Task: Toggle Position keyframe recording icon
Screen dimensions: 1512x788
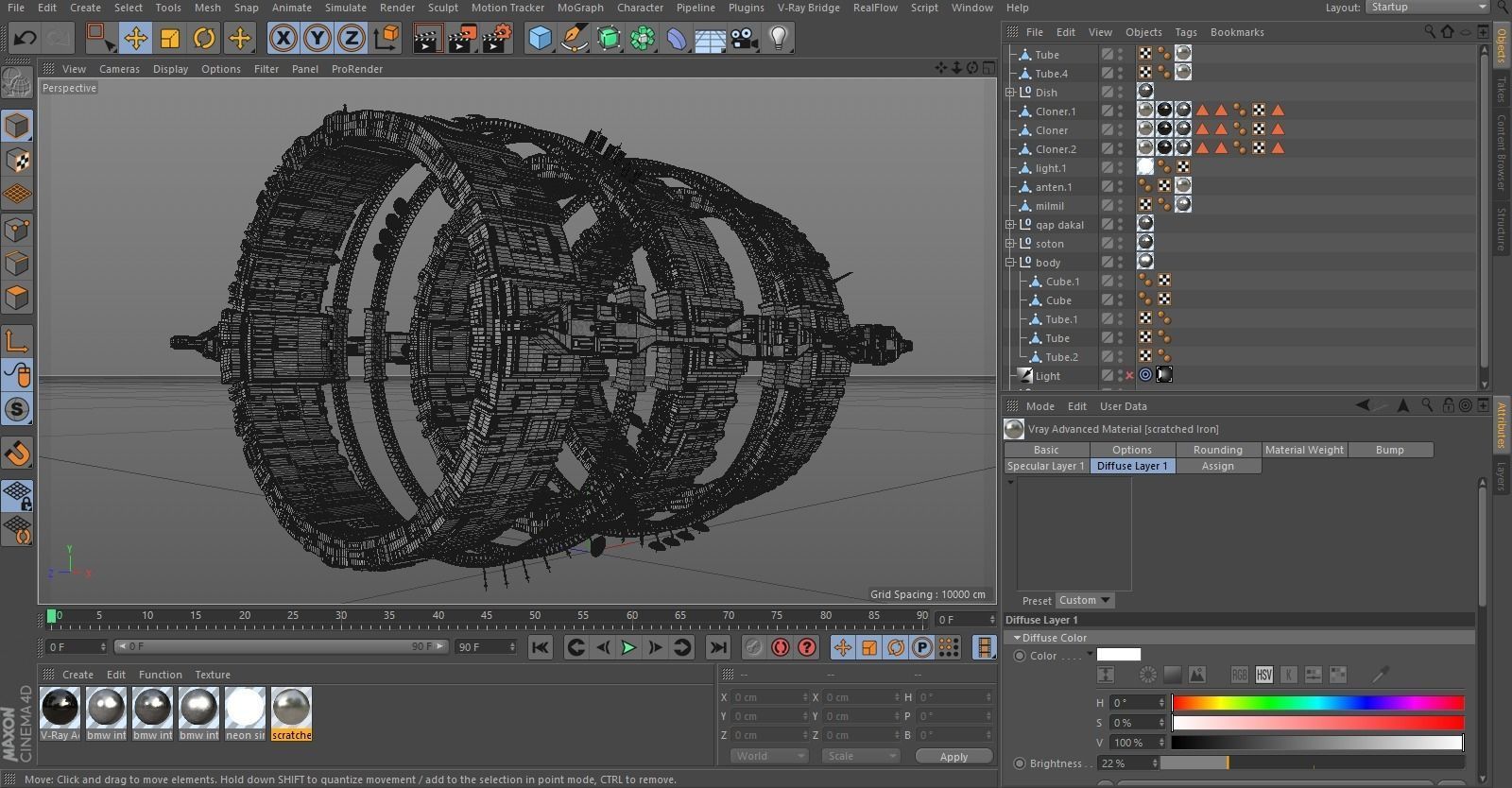Action: 842,647
